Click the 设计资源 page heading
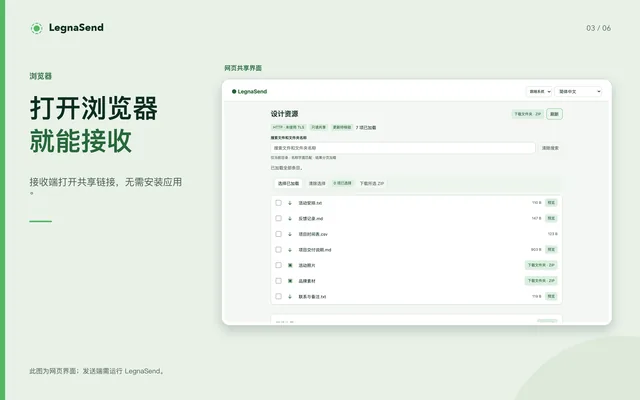This screenshot has height=400, width=640. click(284, 114)
